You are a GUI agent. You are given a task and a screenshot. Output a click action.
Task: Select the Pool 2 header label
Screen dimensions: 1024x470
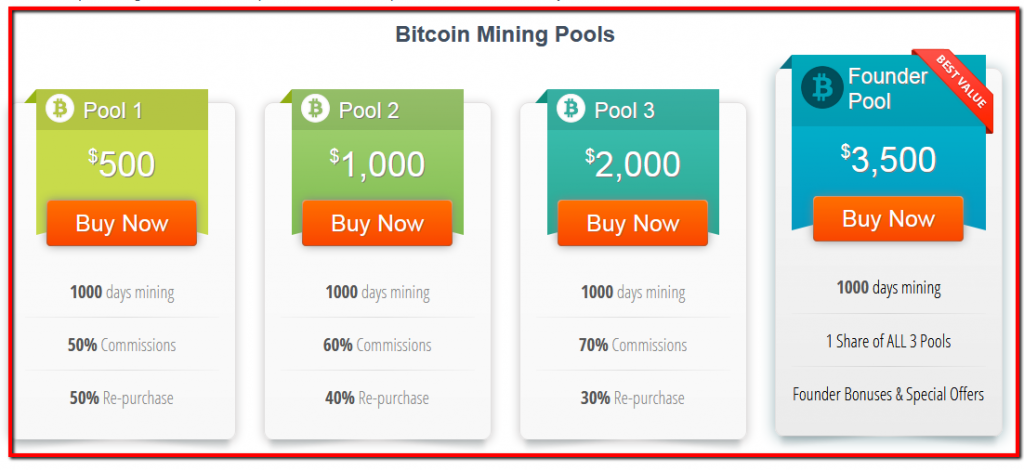[369, 110]
